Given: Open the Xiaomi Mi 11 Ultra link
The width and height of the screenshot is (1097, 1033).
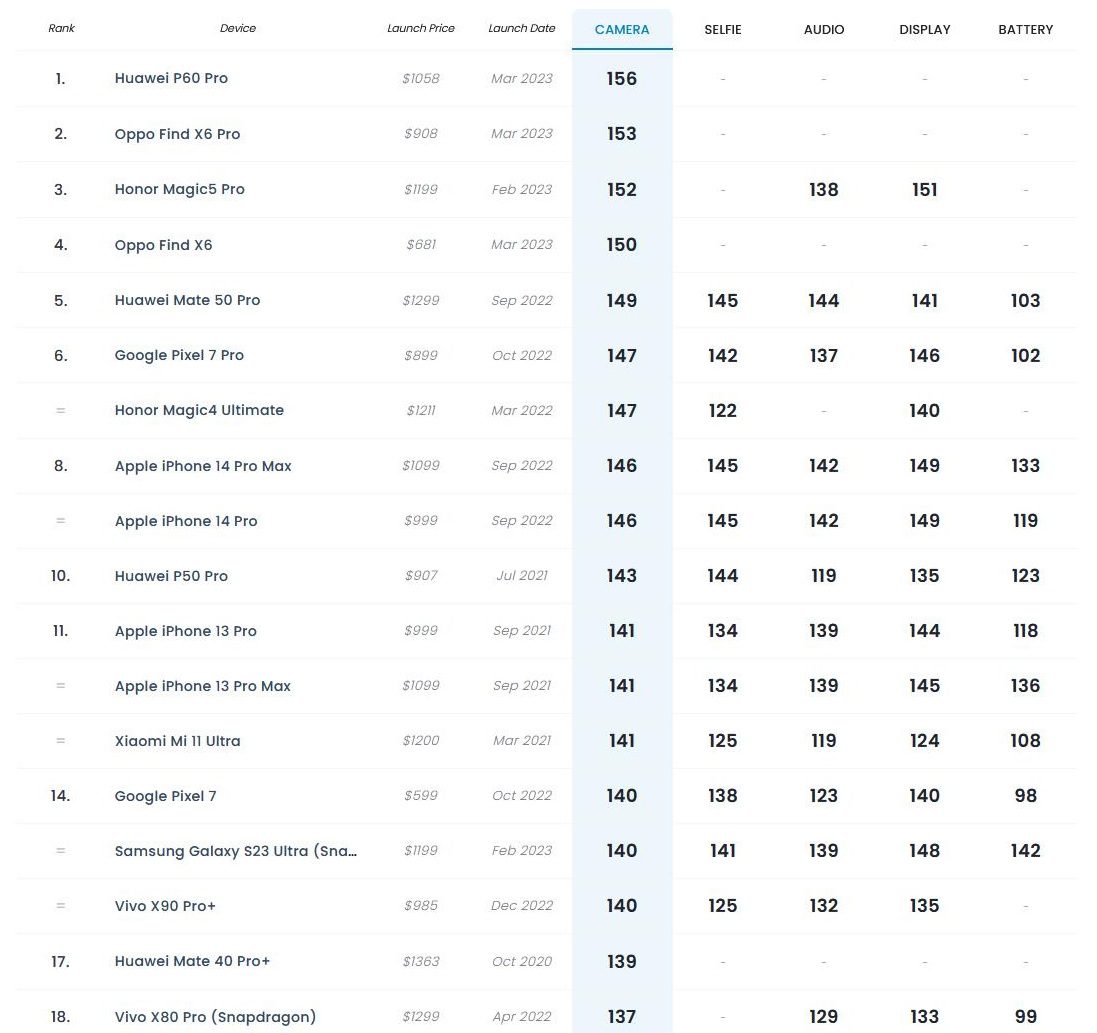Looking at the screenshot, I should (177, 741).
